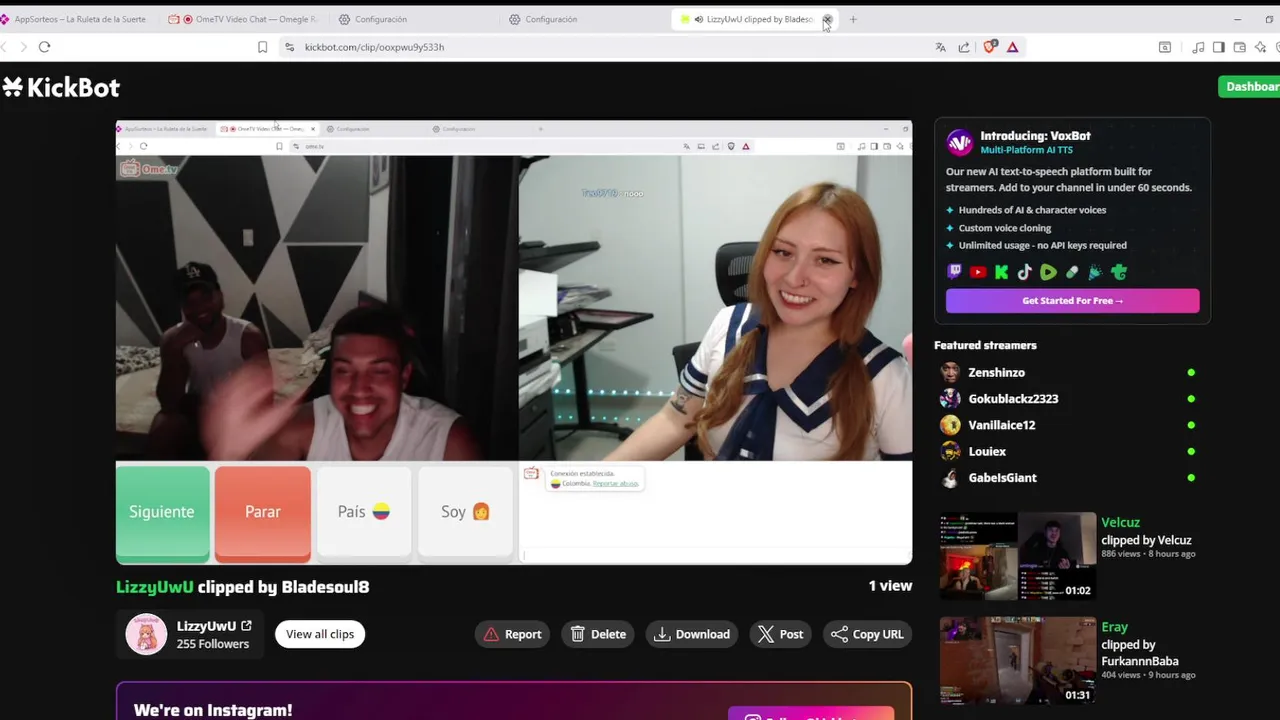Click the TikTok platform icon
The height and width of the screenshot is (720, 1280).
pyautogui.click(x=1024, y=272)
